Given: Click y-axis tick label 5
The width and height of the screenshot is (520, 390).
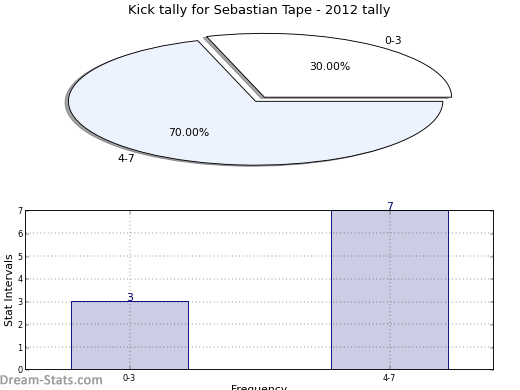Looking at the screenshot, I should click(x=21, y=257).
